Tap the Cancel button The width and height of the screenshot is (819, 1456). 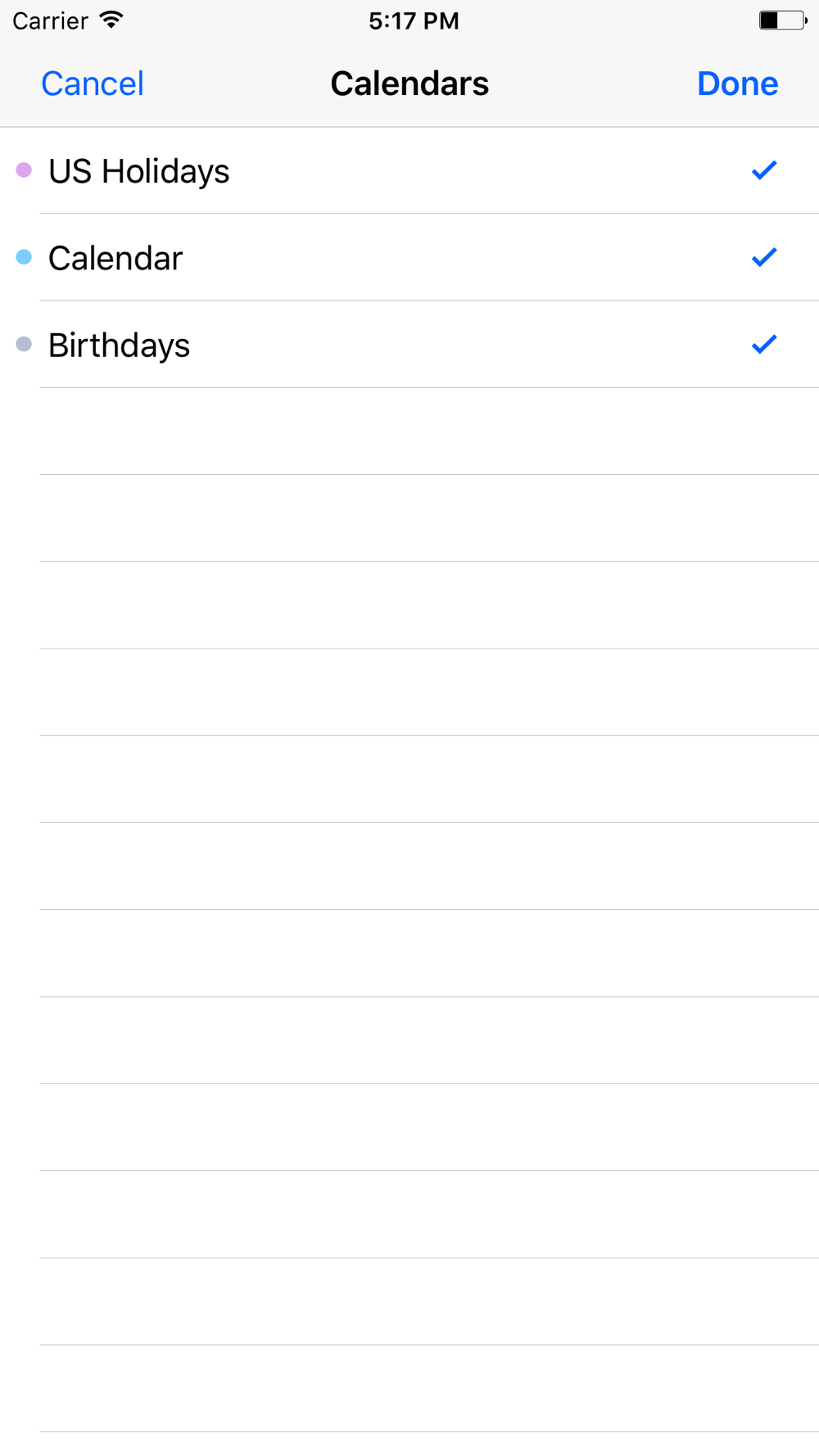[93, 84]
